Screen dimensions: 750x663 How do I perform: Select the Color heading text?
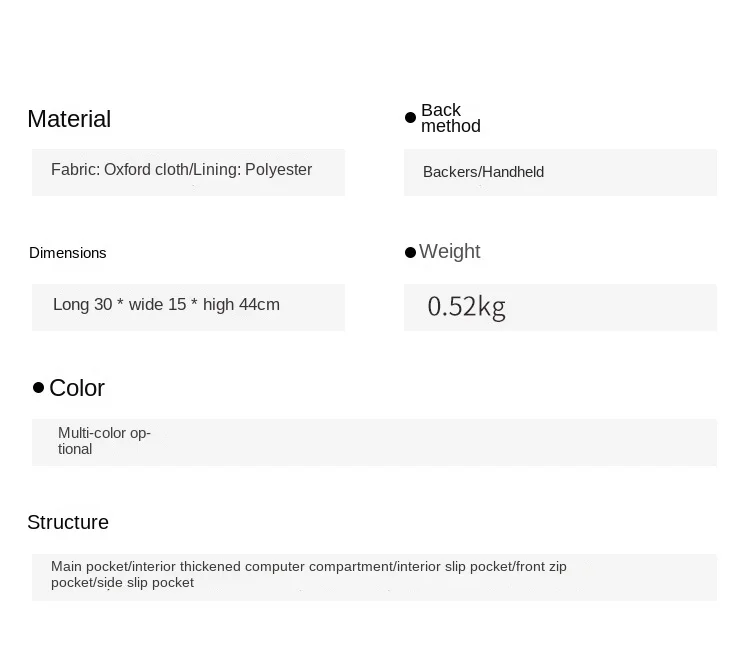click(77, 388)
